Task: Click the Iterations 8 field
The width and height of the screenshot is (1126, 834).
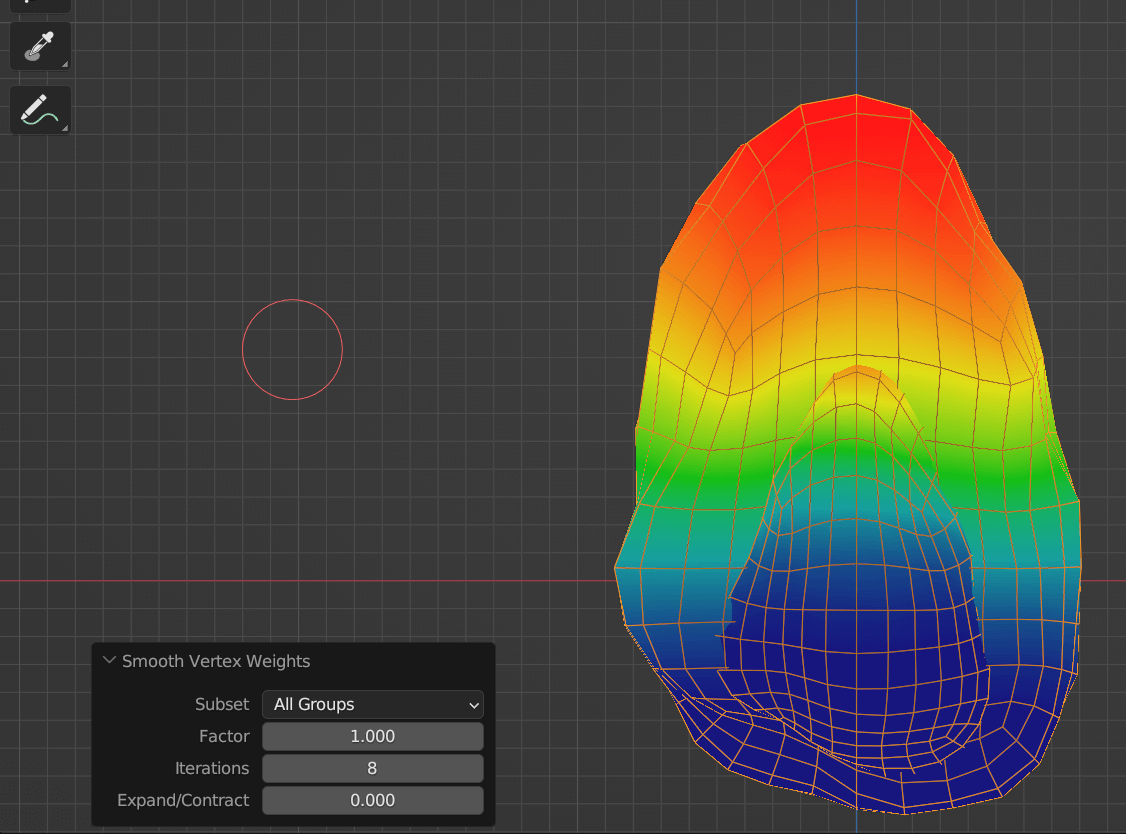Action: pos(373,769)
